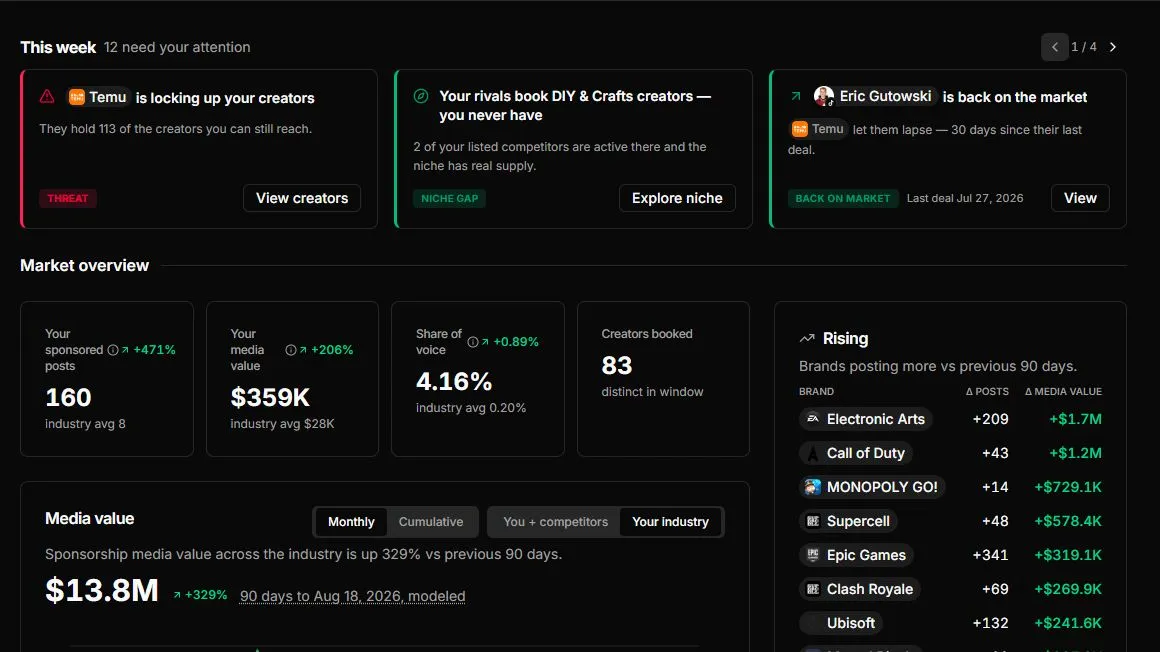Open the Clash Royale brand chip

[x=860, y=589]
